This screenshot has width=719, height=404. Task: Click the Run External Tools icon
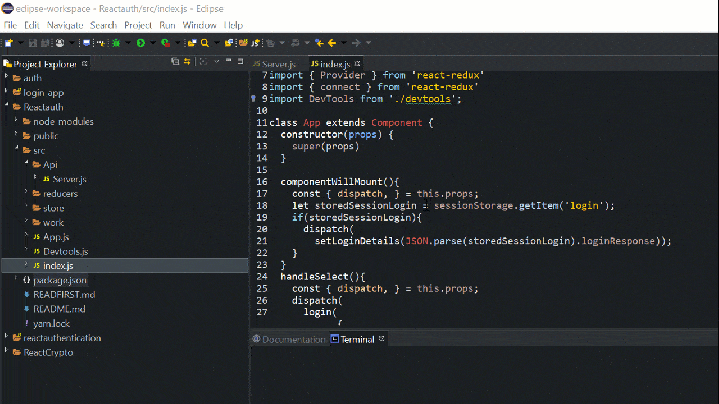click(x=165, y=43)
